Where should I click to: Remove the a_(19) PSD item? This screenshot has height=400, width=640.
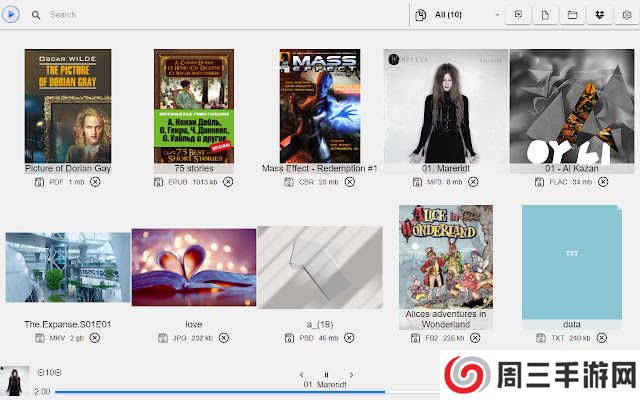click(x=349, y=338)
